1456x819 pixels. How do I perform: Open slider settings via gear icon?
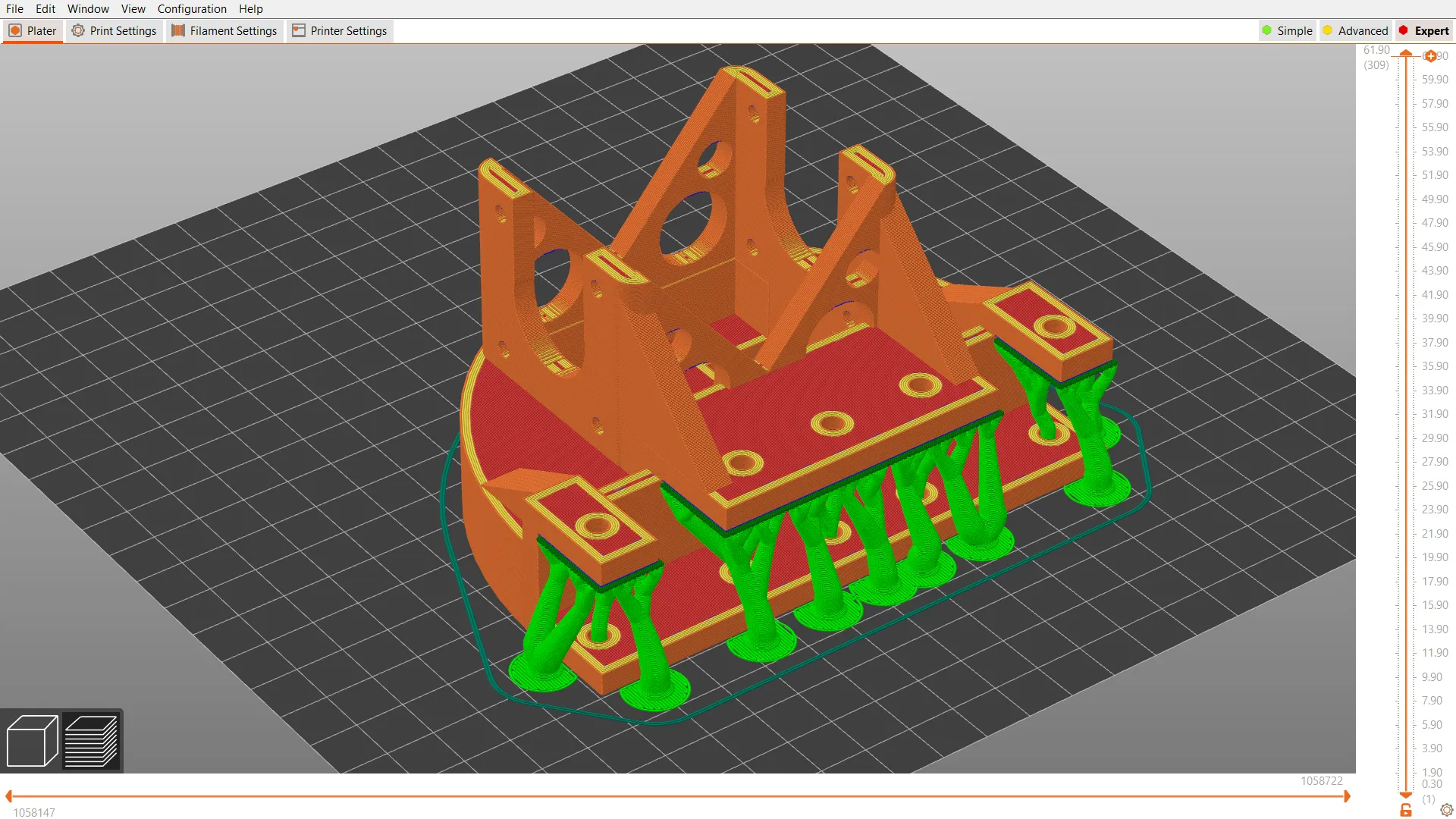click(1447, 809)
